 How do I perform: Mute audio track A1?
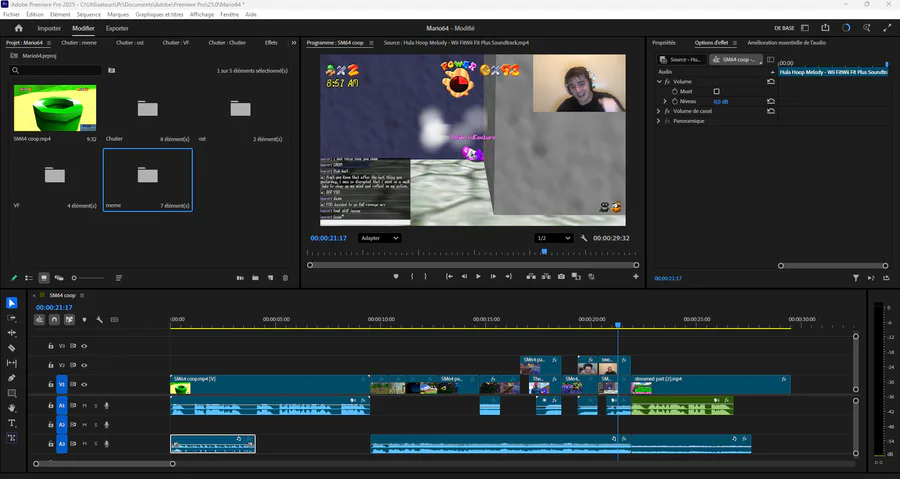pos(84,406)
